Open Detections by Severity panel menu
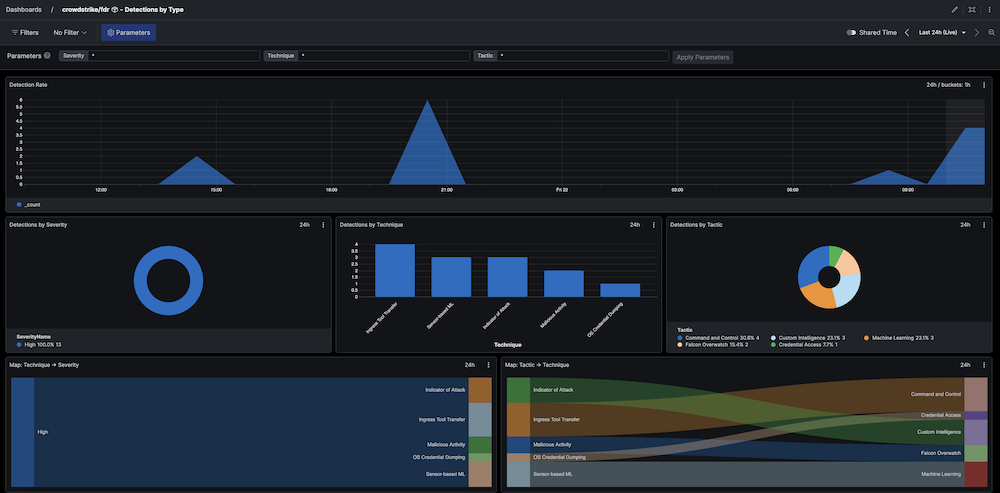This screenshot has width=1000, height=493. 323,225
